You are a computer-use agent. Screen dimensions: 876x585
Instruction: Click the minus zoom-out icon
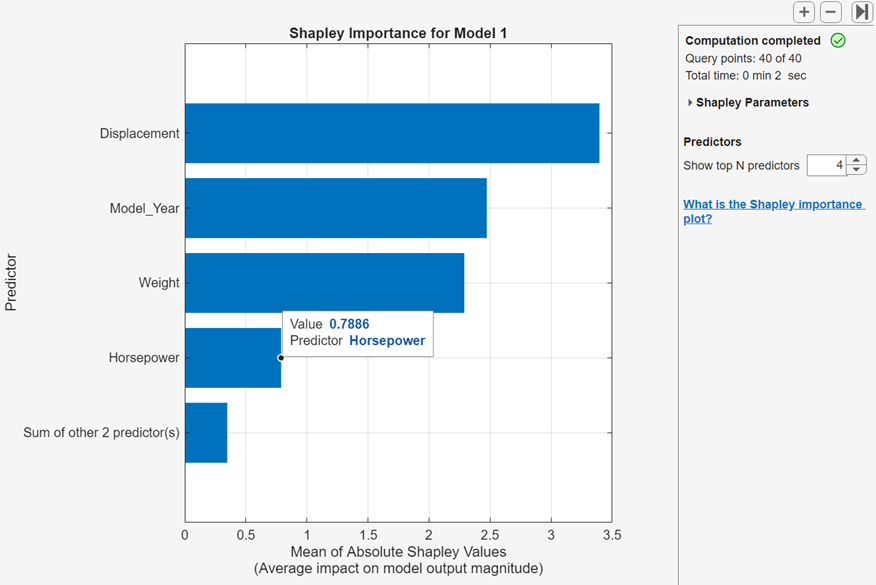pos(831,12)
